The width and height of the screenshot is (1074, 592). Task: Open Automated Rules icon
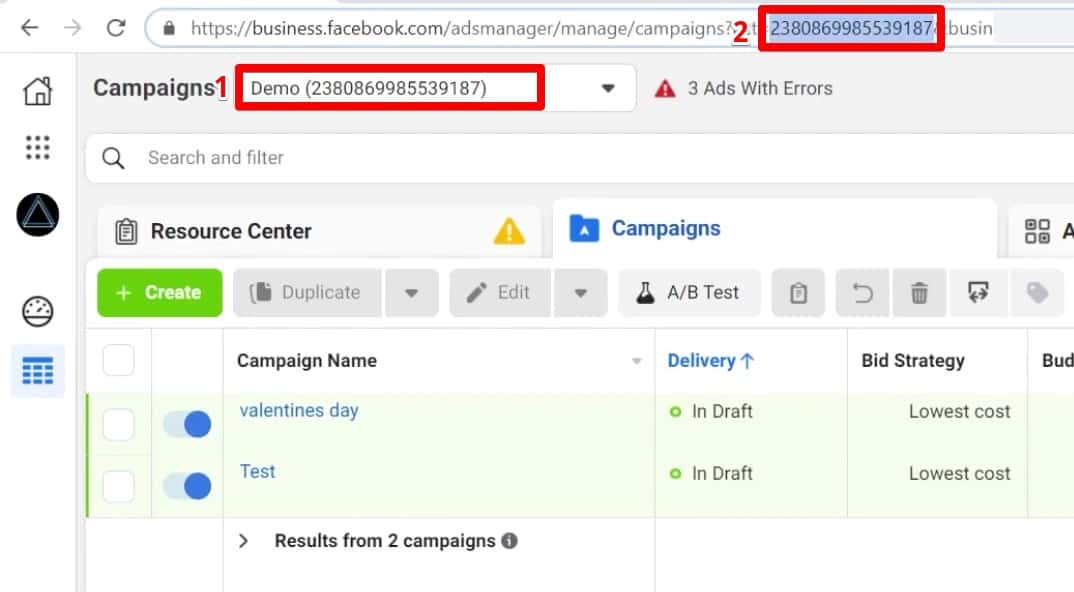[977, 292]
